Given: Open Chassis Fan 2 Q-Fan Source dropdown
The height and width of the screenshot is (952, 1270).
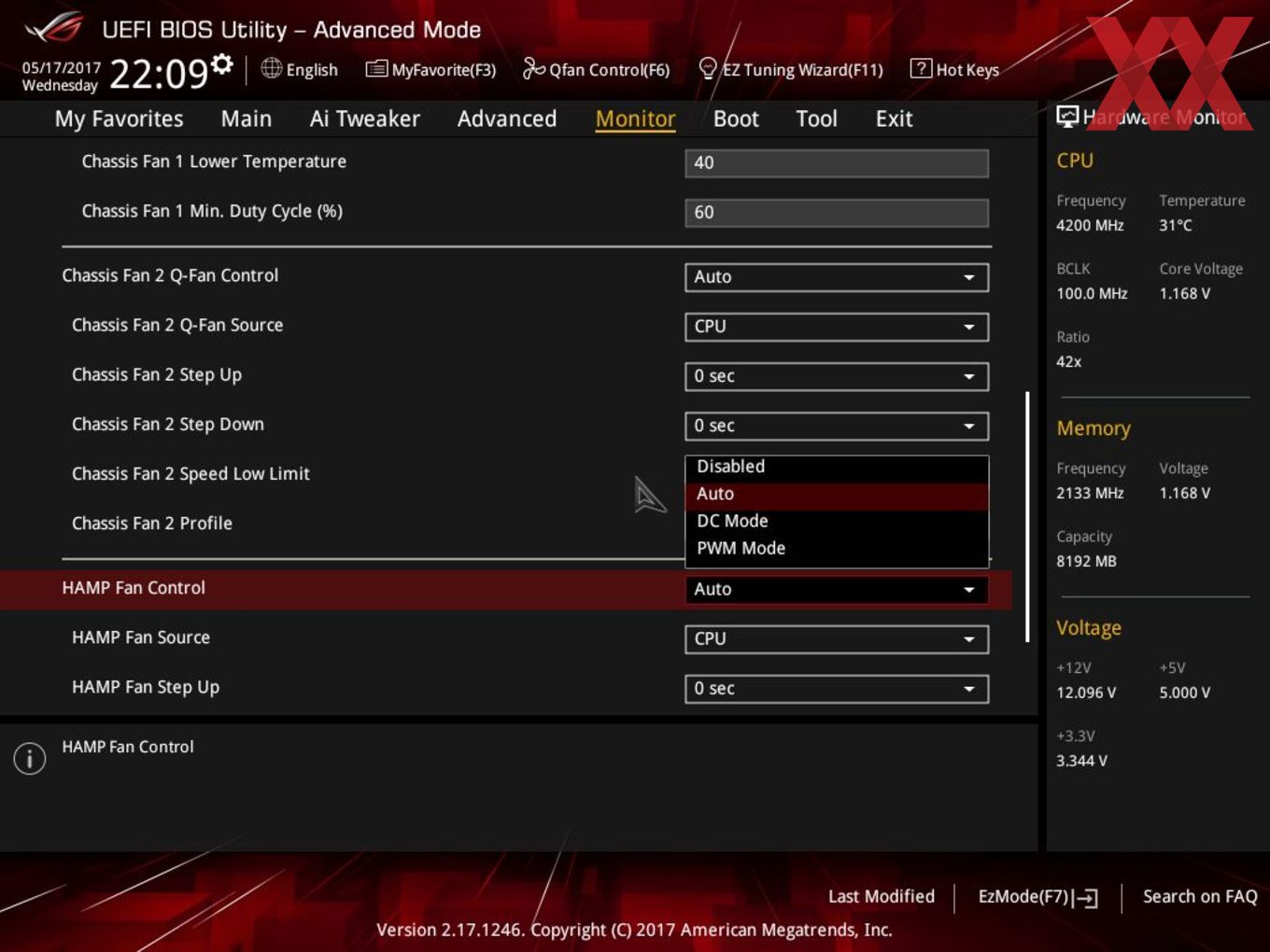Looking at the screenshot, I should click(x=837, y=327).
